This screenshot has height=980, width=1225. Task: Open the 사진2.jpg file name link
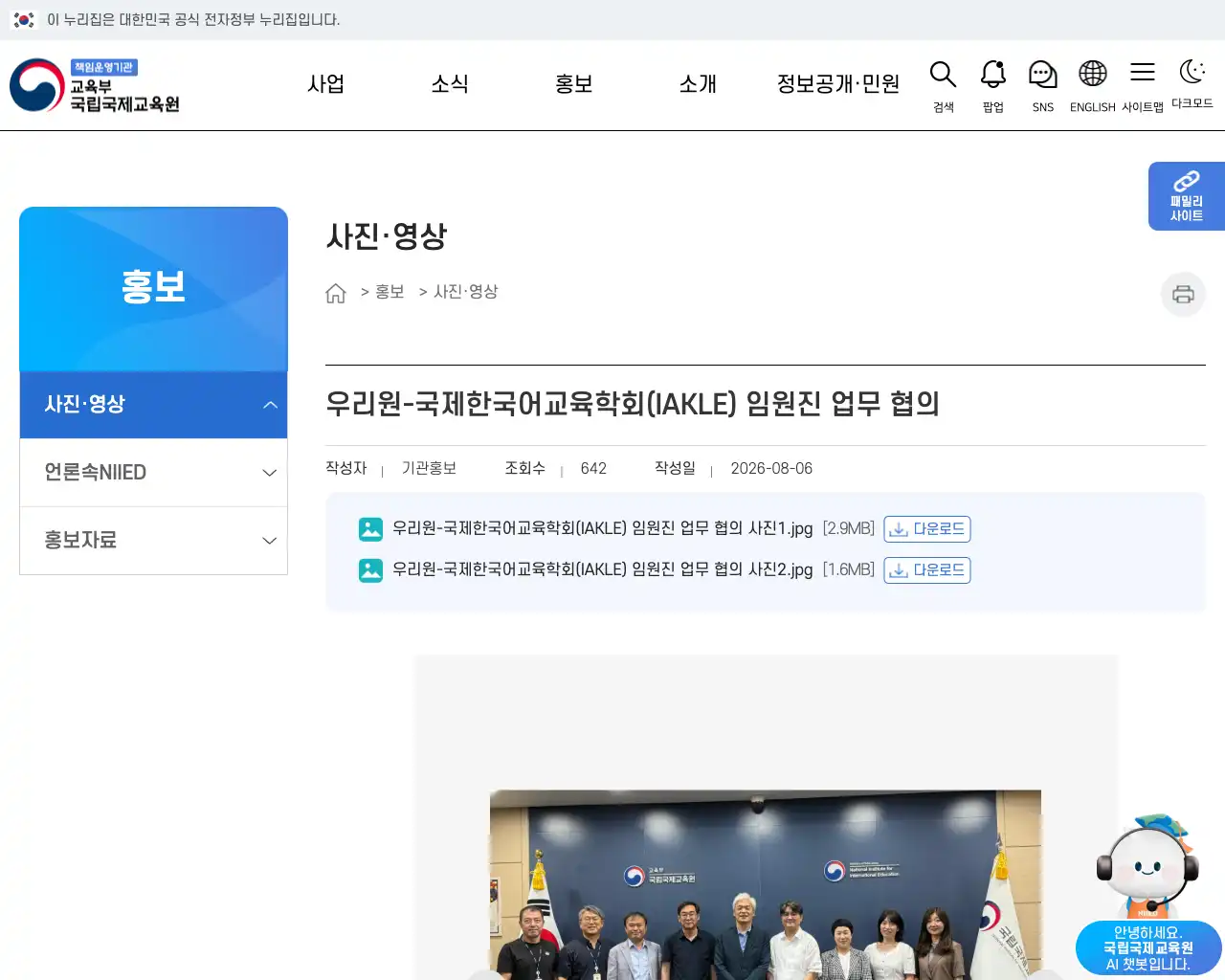click(x=603, y=569)
